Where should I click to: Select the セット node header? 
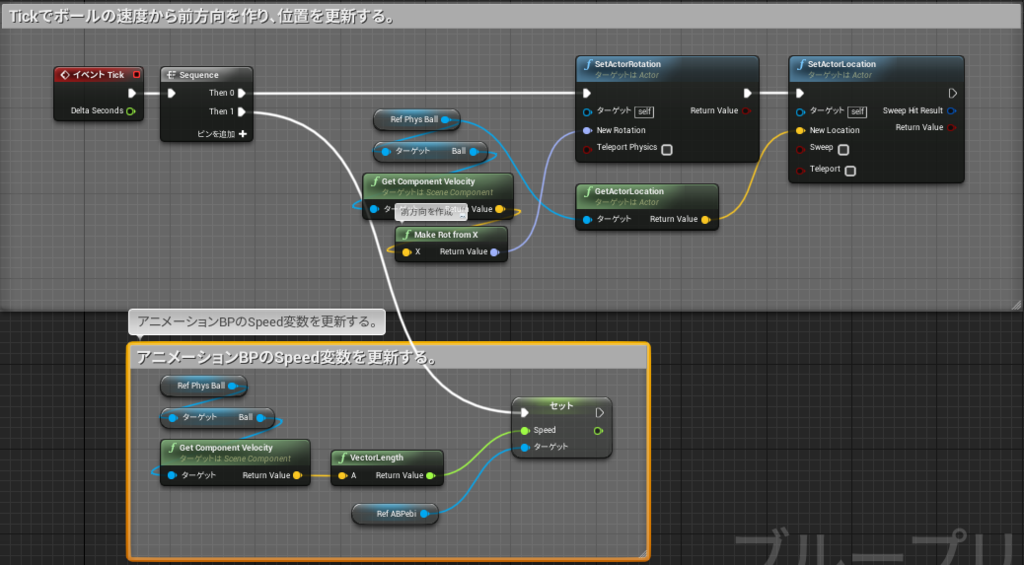point(562,405)
